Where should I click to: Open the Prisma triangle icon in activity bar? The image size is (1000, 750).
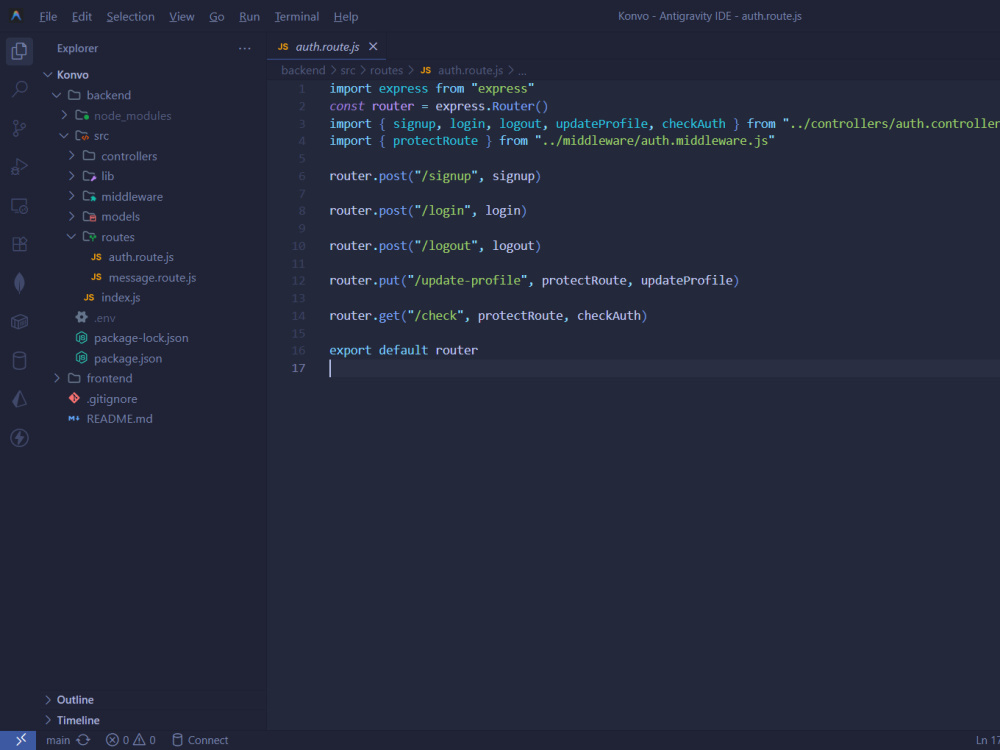pos(19,399)
